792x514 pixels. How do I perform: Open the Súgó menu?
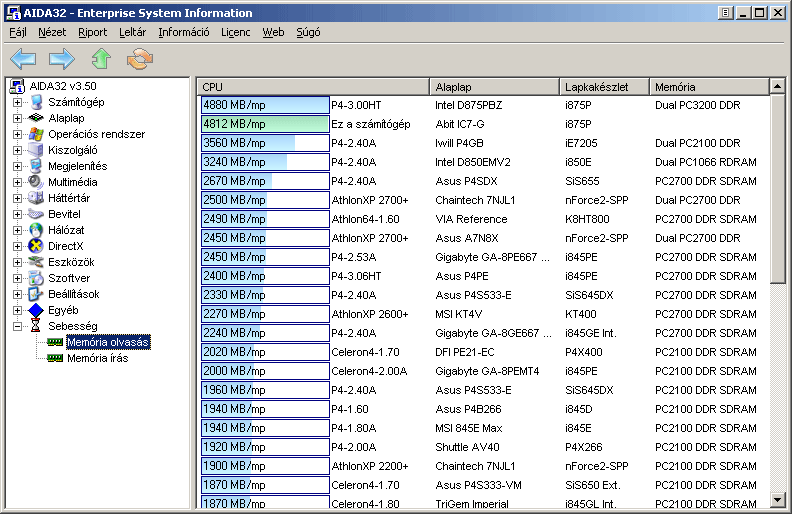coord(308,32)
